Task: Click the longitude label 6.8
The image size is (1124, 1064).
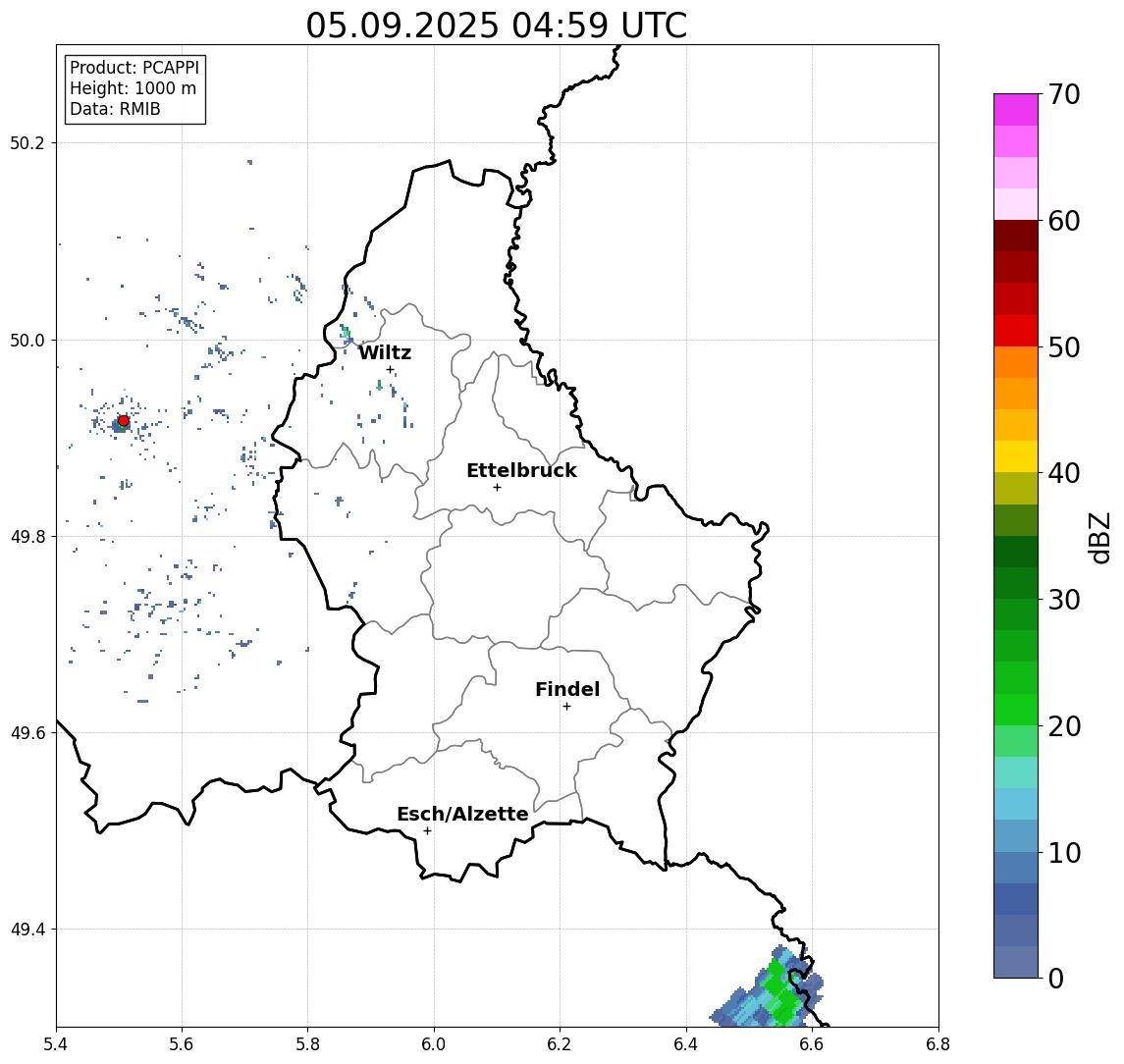Action: (x=938, y=1044)
